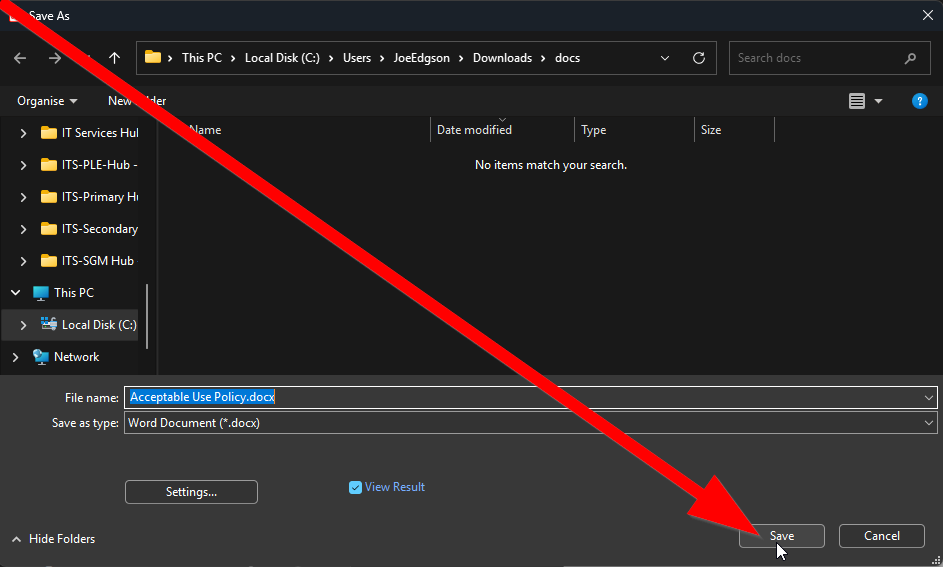Screen dimensions: 943x567
Task: Click the search magnifier icon
Action: tap(910, 58)
